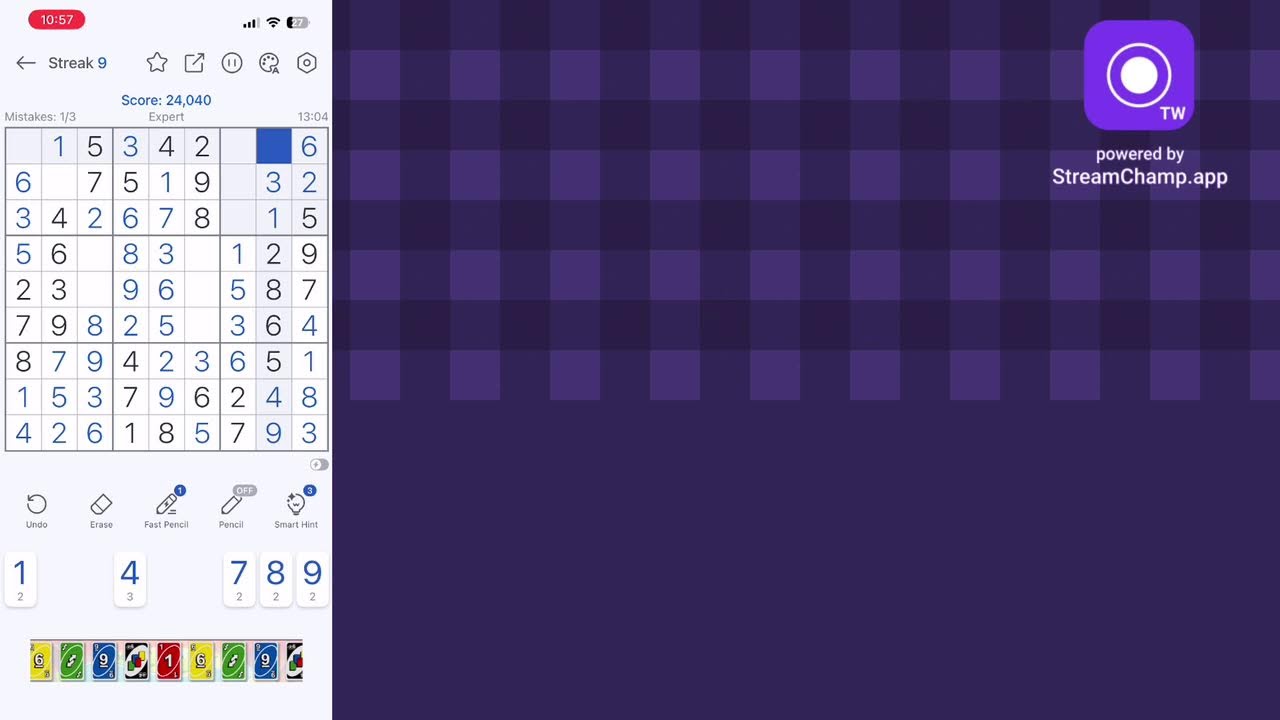The image size is (1280, 720).
Task: Go back using the arrow beside Streak
Action: click(x=26, y=63)
